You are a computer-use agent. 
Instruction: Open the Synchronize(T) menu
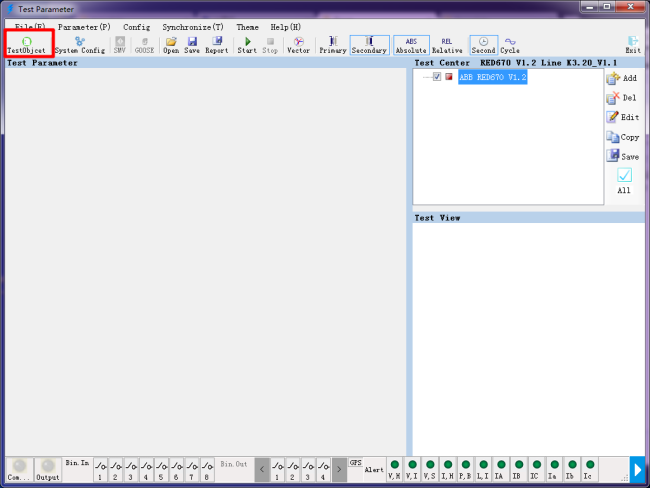(193, 27)
